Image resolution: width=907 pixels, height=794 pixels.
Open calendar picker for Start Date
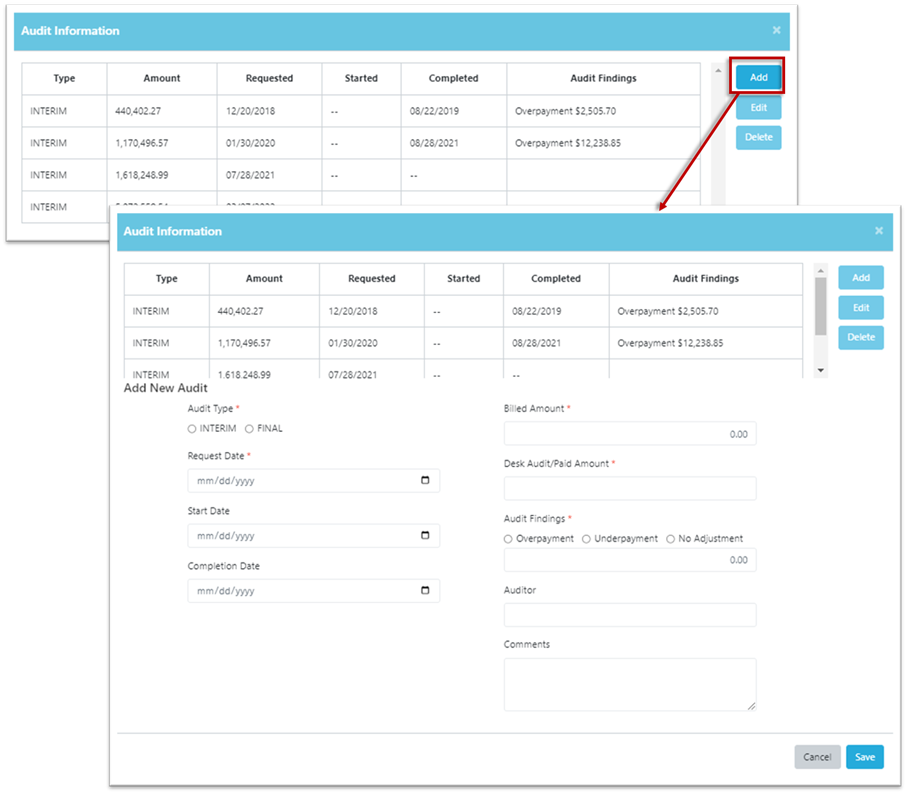point(425,536)
